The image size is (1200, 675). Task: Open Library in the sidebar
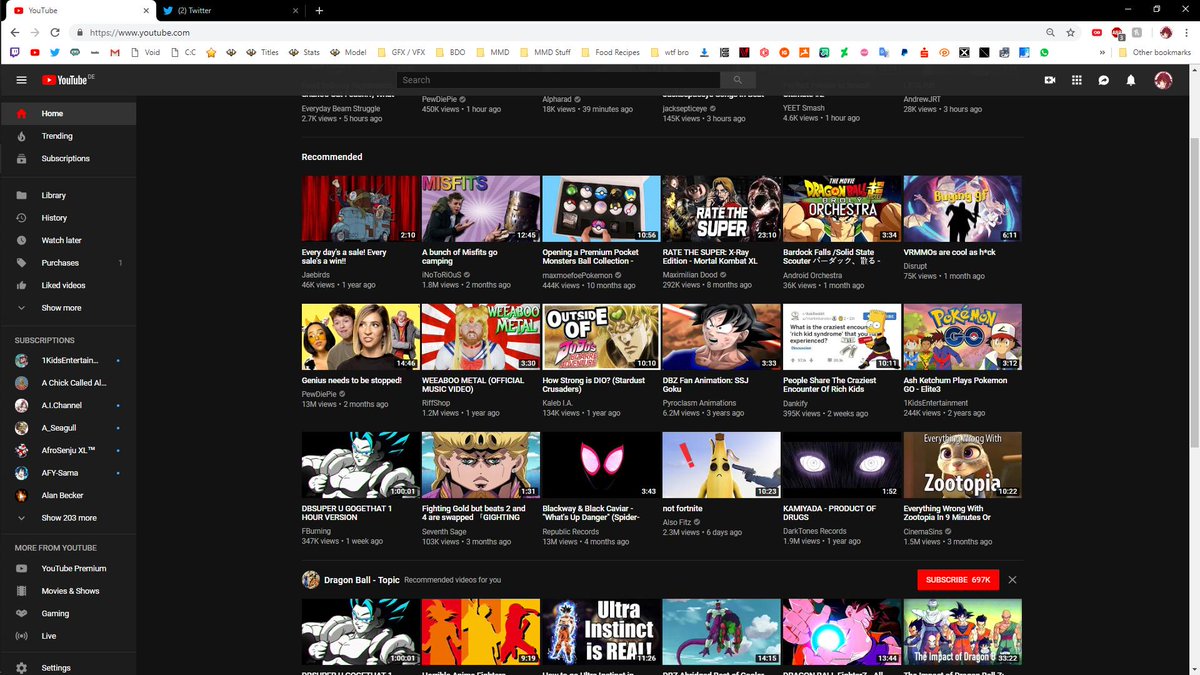point(67,195)
